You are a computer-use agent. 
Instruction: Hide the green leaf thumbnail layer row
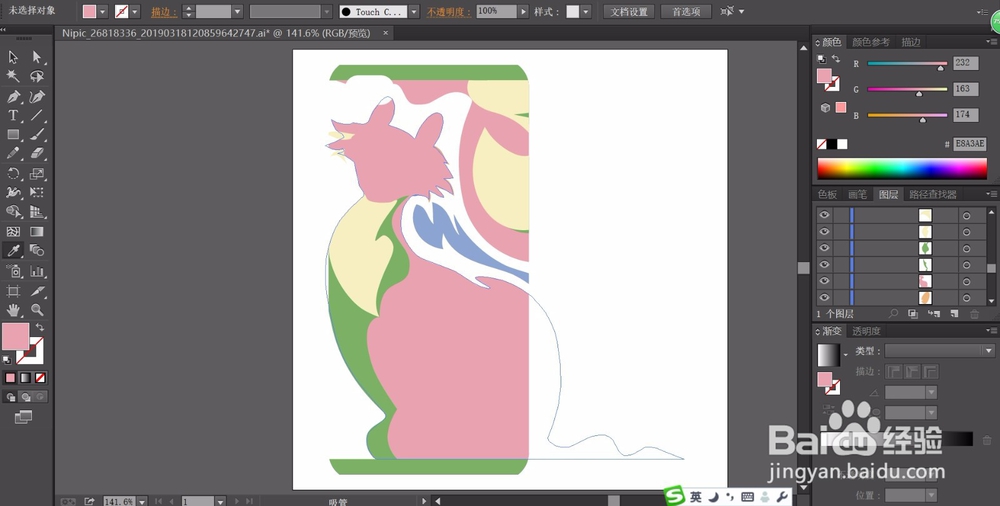[x=824, y=248]
